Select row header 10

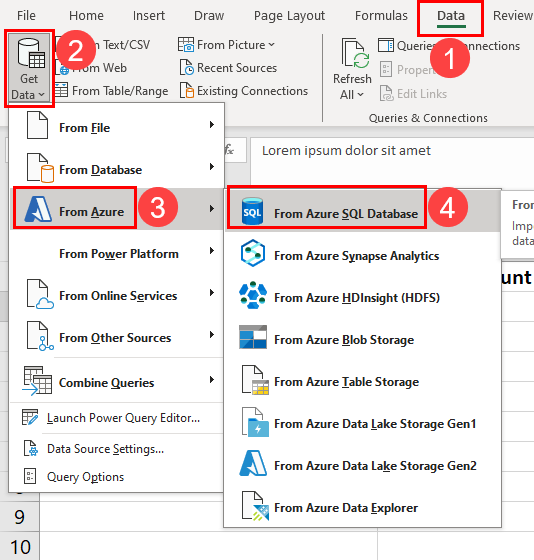coord(20,546)
